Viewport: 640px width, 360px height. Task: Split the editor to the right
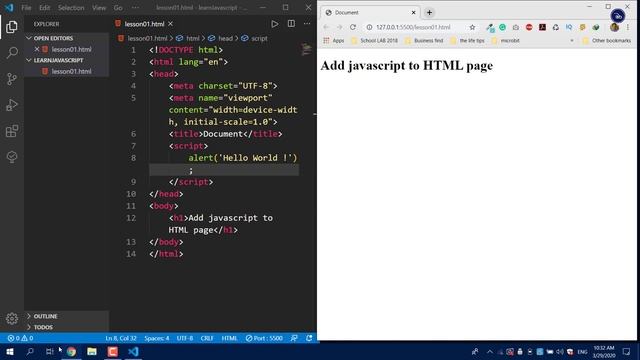291,24
